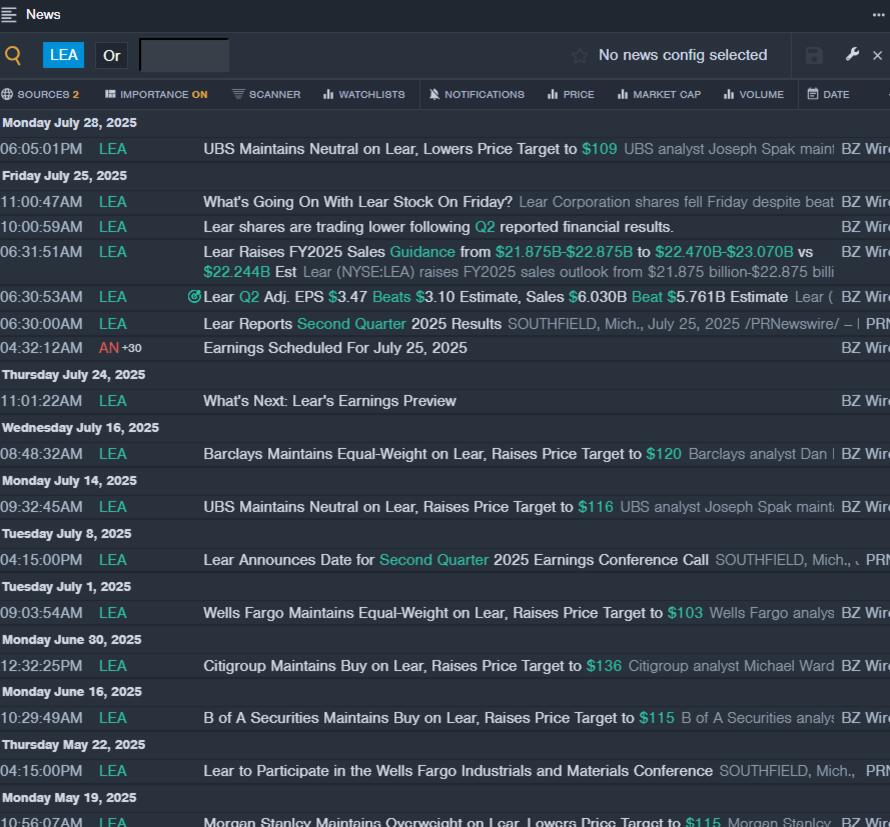The width and height of the screenshot is (890, 827).
Task: Open the Volume filter
Action: coord(753,94)
